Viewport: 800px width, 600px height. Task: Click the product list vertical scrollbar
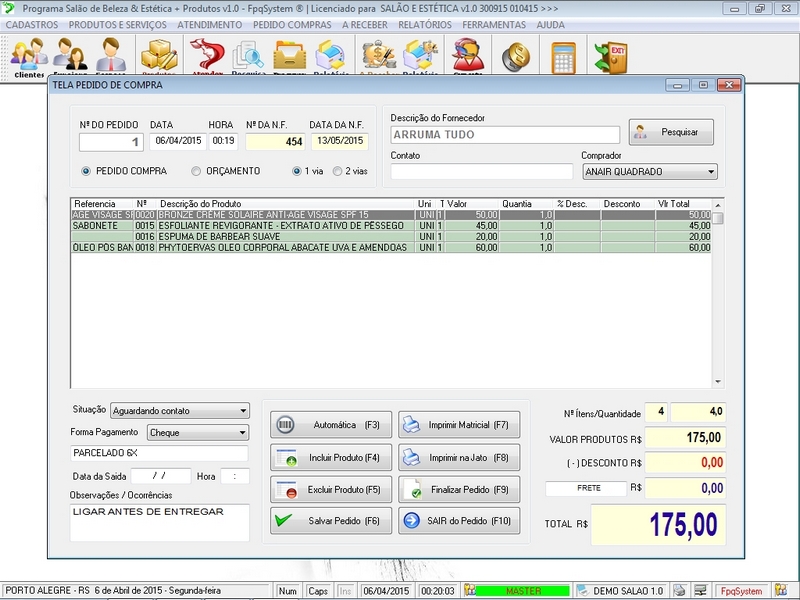717,300
